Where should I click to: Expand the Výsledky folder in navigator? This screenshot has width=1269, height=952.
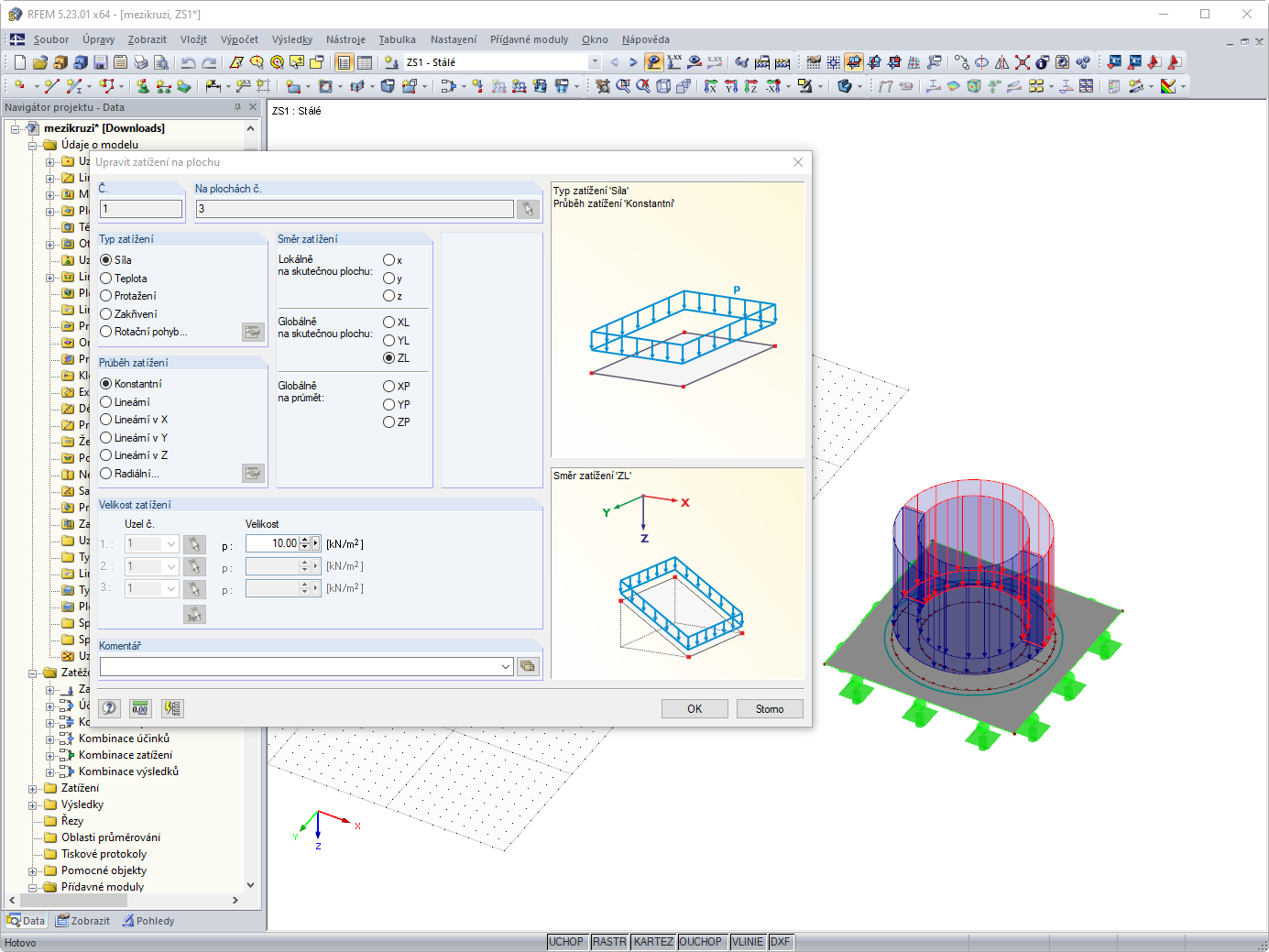click(x=33, y=804)
